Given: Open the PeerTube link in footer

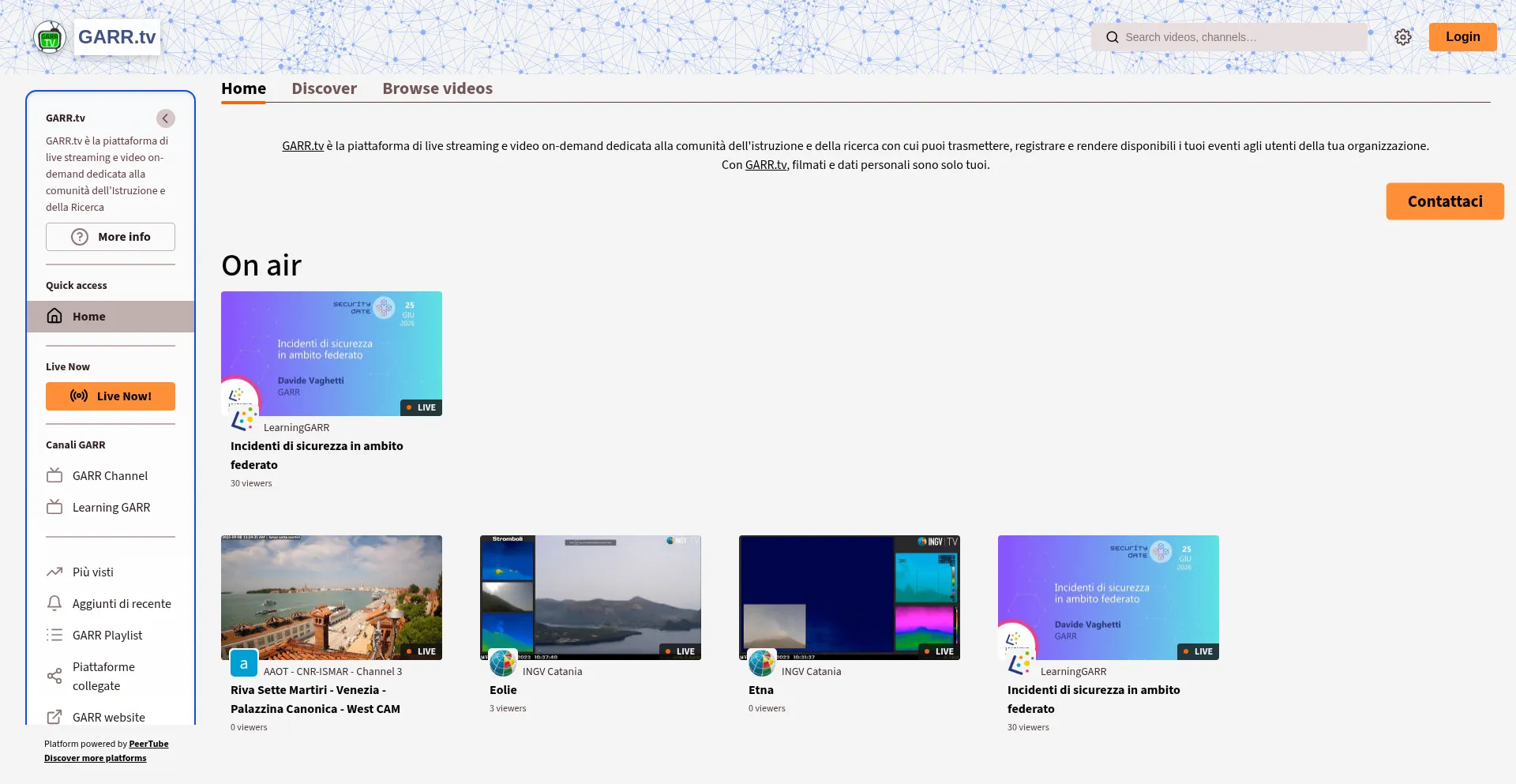Looking at the screenshot, I should (148, 744).
